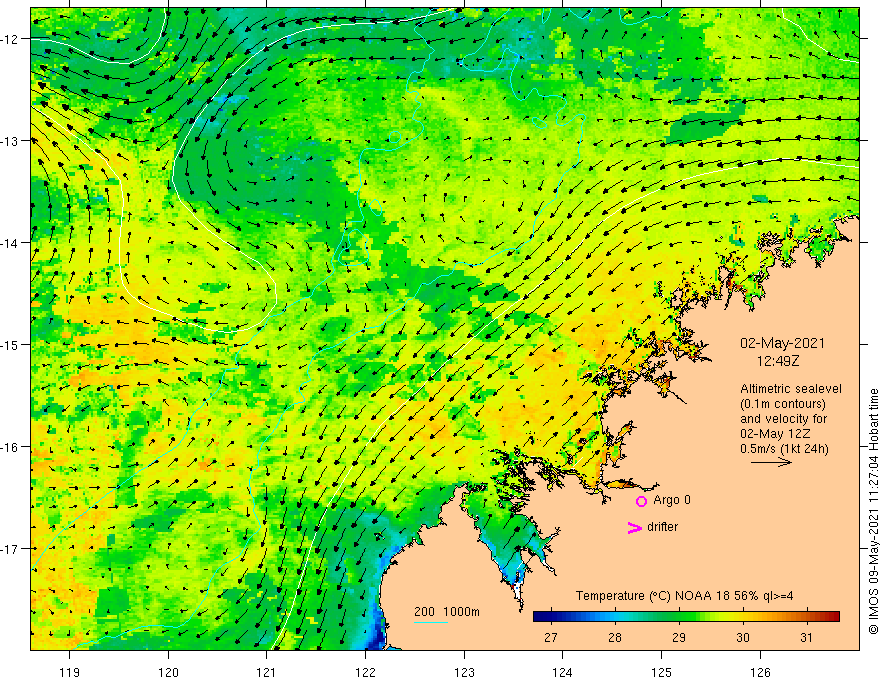This screenshot has height=680, width=880.
Task: Click the colorbar value 27
Action: point(551,637)
